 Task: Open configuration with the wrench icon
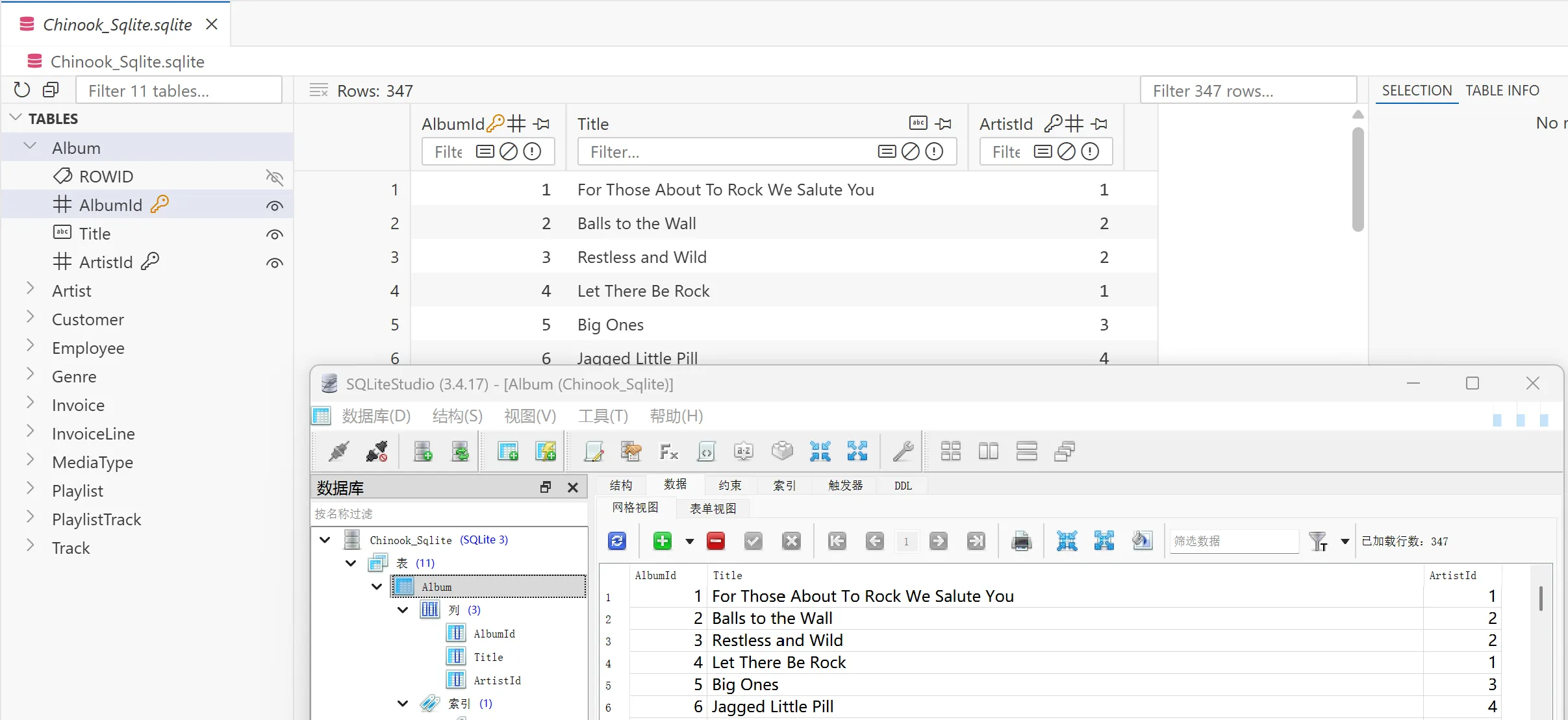point(903,451)
